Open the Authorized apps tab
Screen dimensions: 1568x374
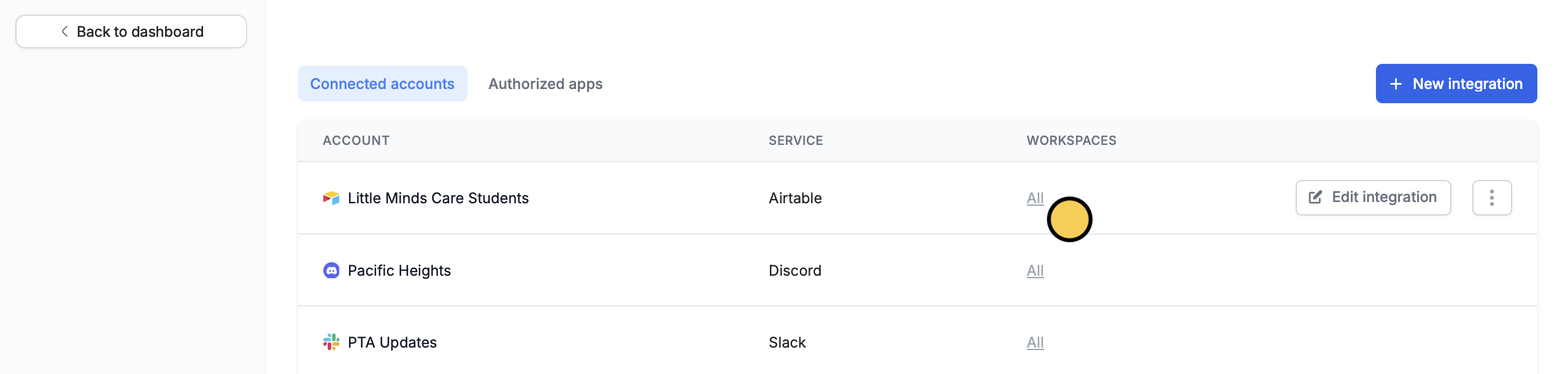(545, 84)
